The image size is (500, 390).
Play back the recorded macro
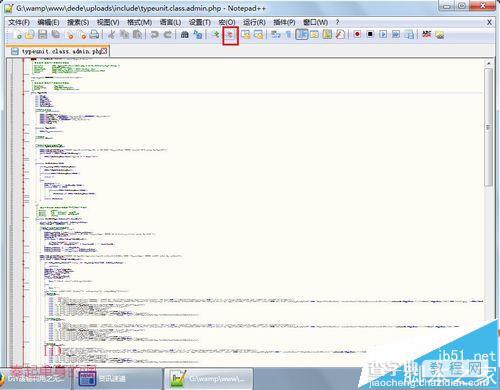tap(383, 35)
